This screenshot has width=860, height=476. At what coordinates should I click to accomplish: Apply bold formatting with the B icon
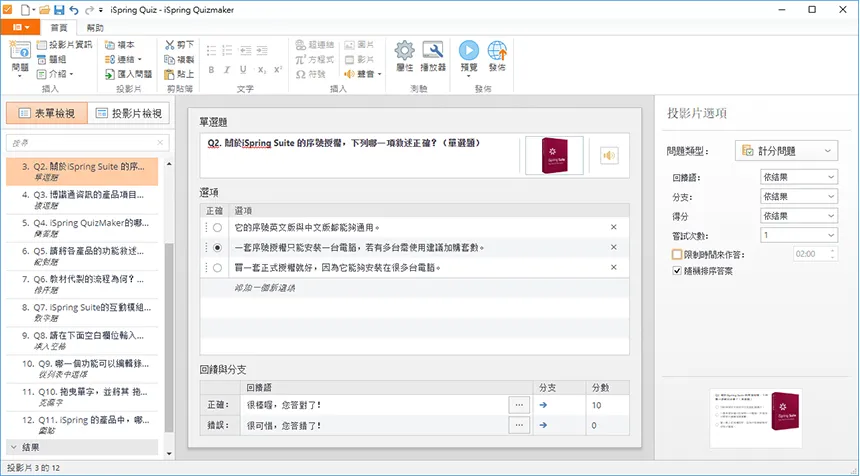[x=211, y=70]
